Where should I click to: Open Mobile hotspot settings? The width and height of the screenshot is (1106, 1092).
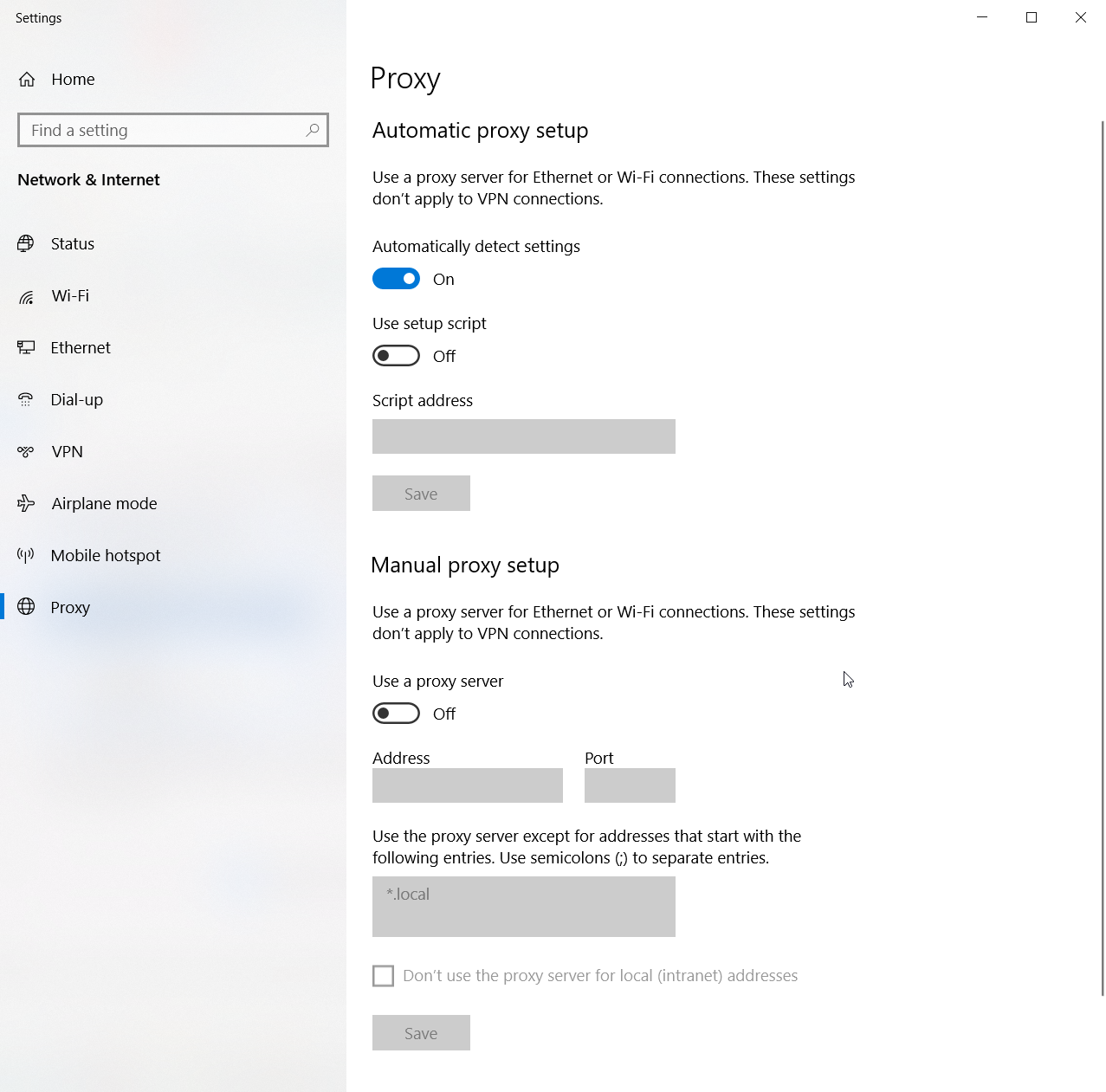pos(27,555)
